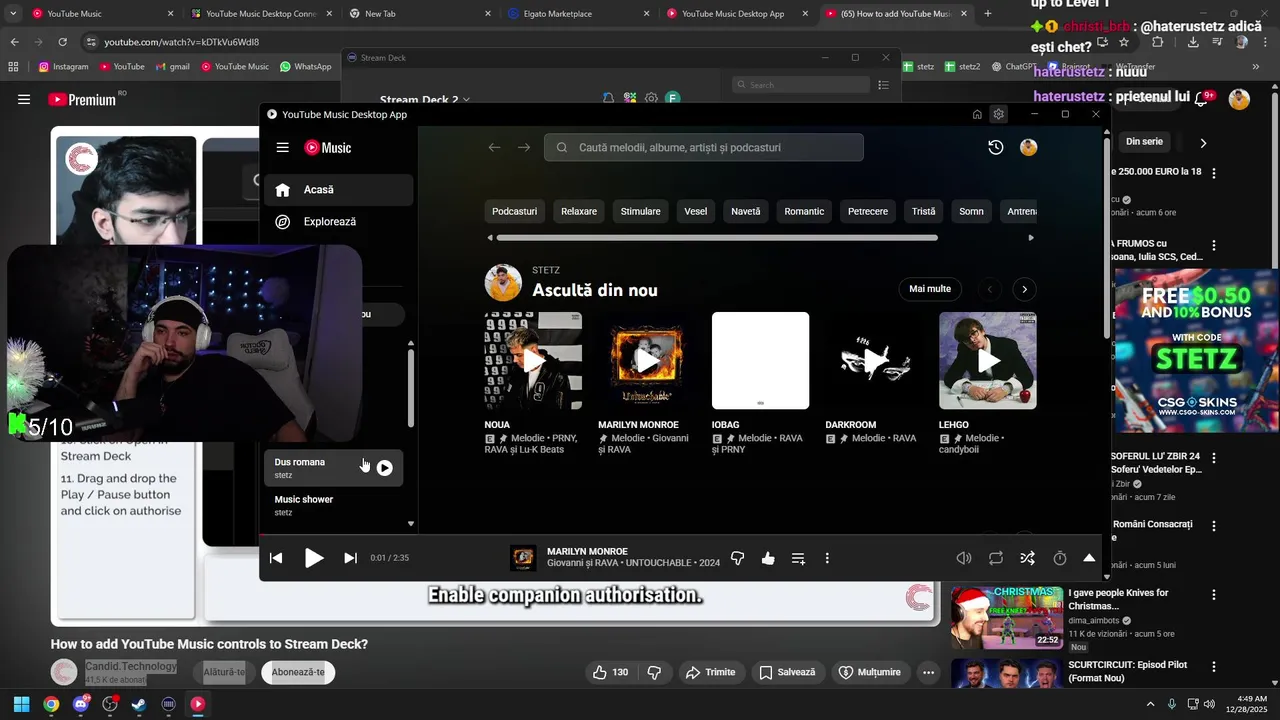This screenshot has height=720, width=1280.
Task: Open the Instagram bookmark
Action: pos(64,67)
